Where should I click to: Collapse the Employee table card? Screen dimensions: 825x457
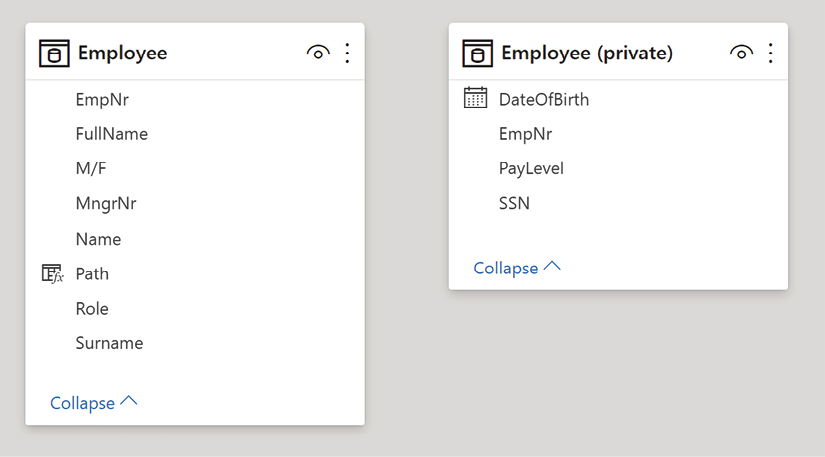93,403
